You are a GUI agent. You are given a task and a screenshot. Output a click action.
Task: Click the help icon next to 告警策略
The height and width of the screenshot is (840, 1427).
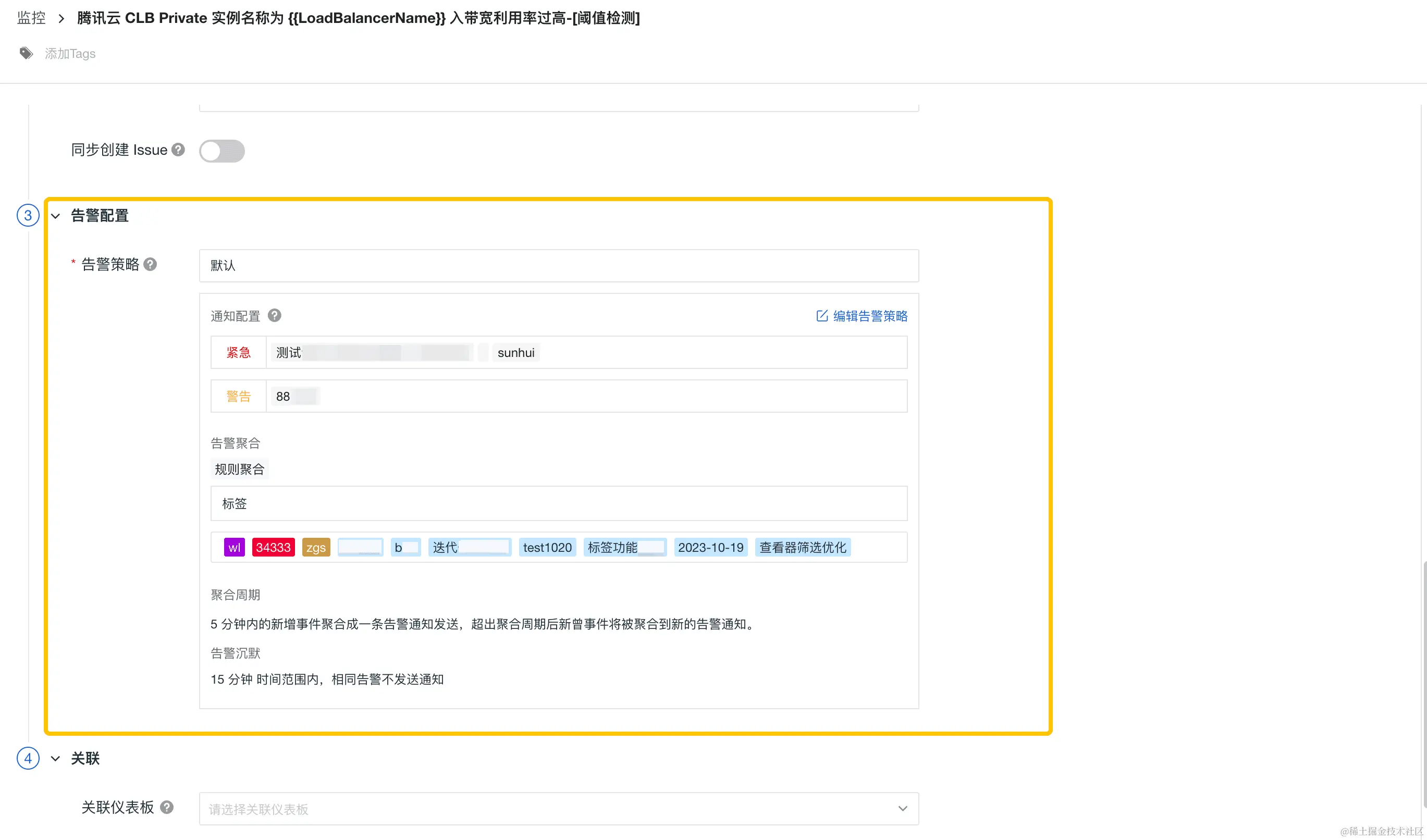[x=150, y=264]
